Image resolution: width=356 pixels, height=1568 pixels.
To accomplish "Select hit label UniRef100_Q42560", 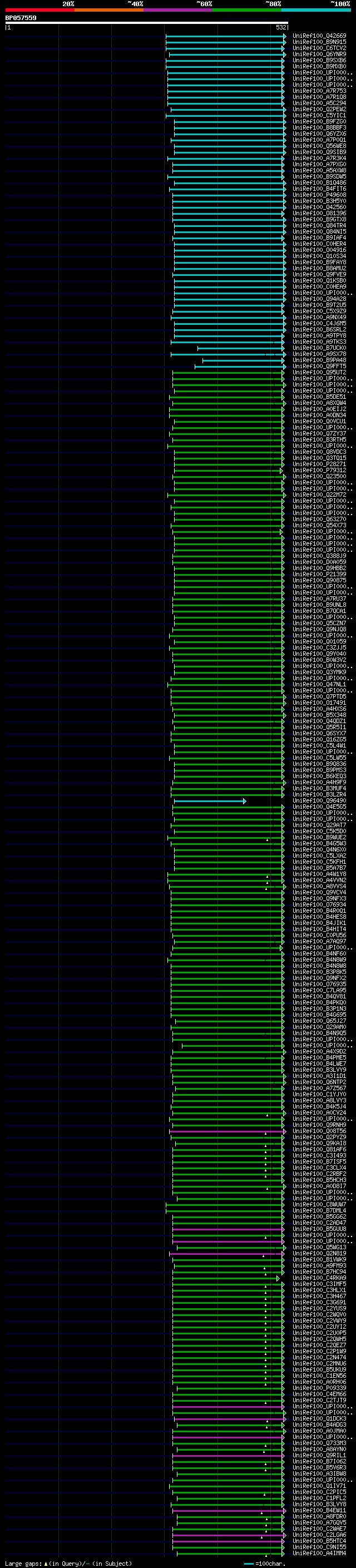I will pos(319,207).
